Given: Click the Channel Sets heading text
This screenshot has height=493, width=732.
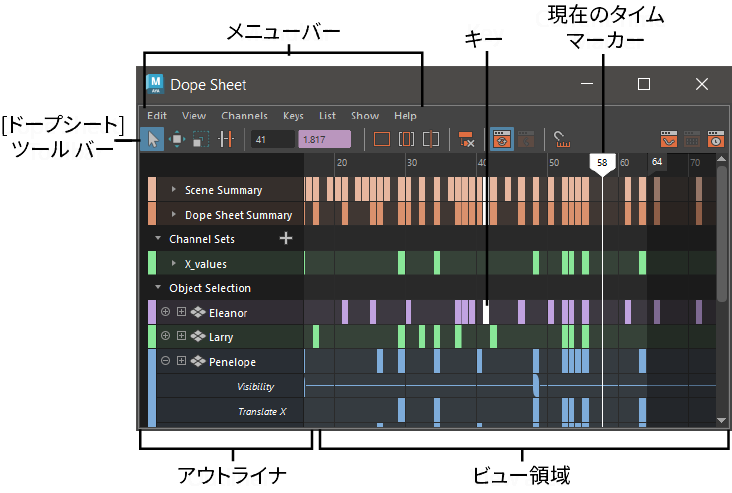Looking at the screenshot, I should click(202, 239).
